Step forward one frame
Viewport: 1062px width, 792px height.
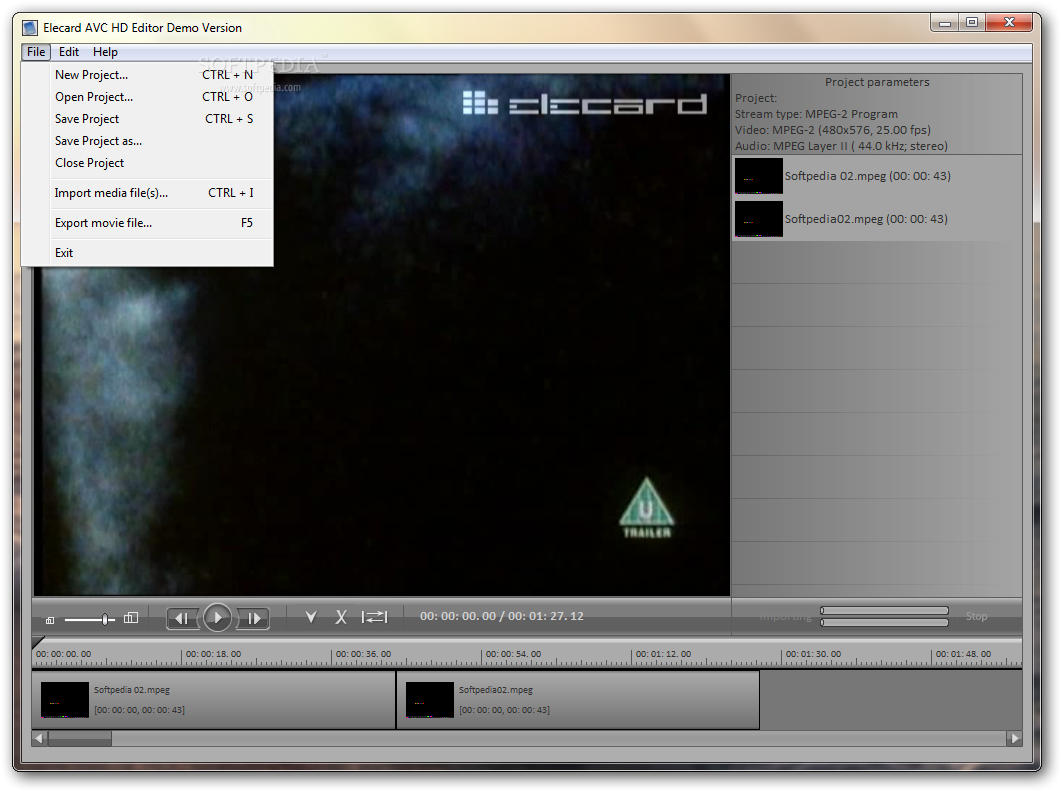253,618
